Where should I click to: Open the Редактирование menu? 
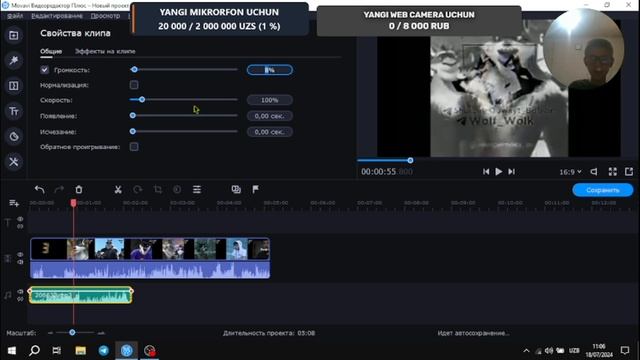click(x=57, y=16)
